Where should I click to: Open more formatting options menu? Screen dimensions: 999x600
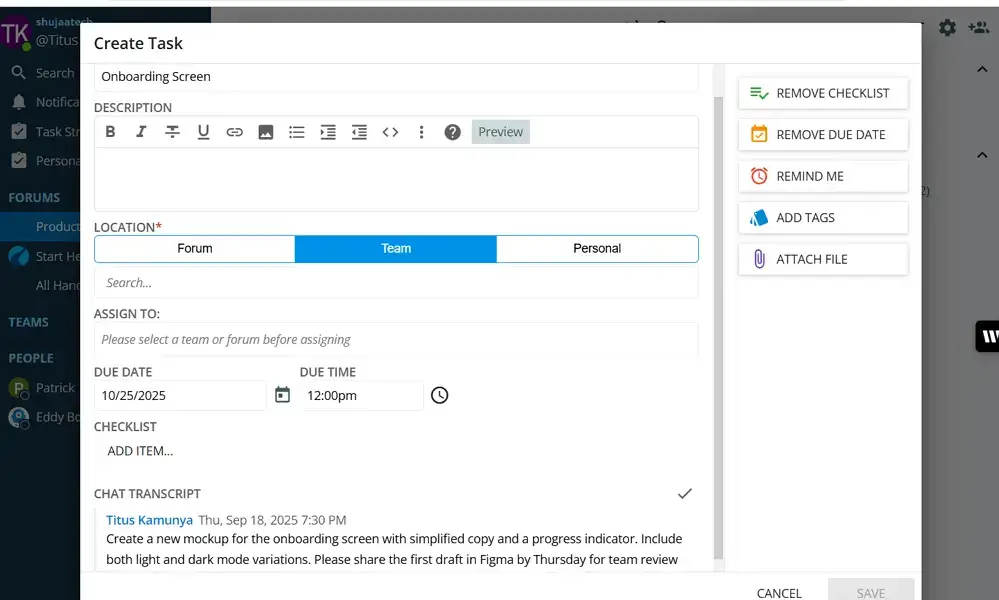click(x=421, y=132)
